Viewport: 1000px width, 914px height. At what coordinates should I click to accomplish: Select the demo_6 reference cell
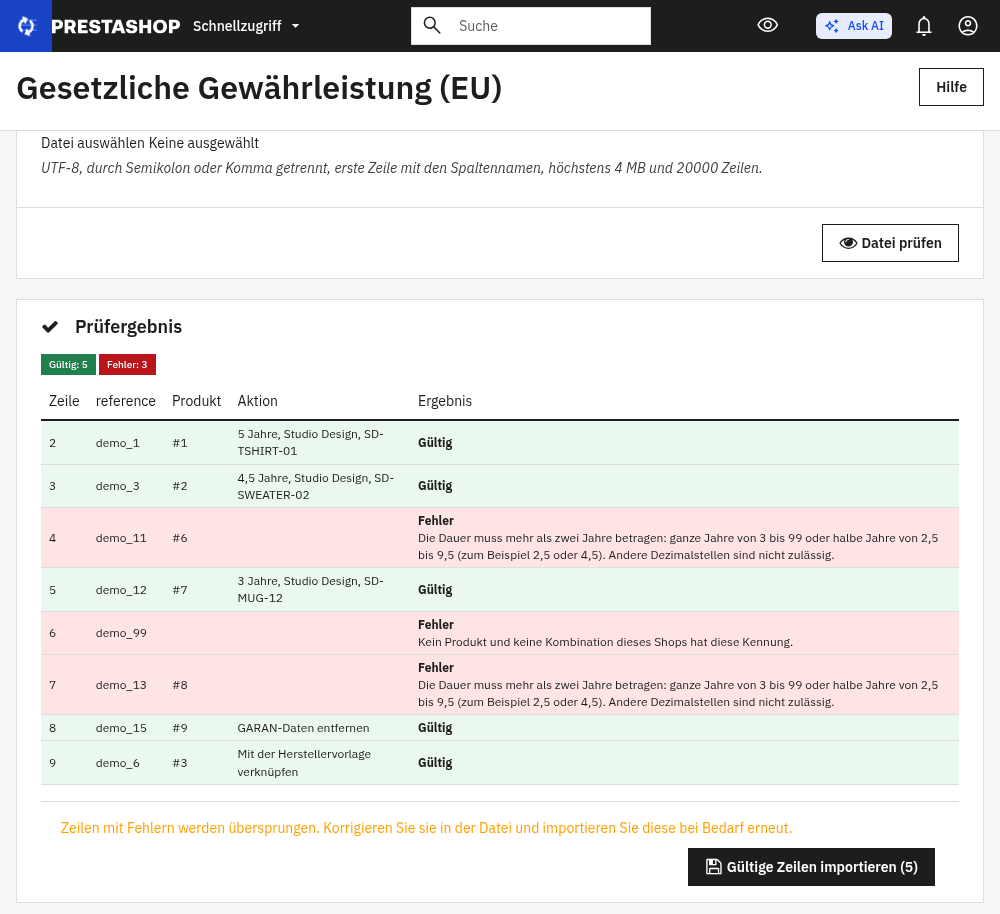pos(117,763)
